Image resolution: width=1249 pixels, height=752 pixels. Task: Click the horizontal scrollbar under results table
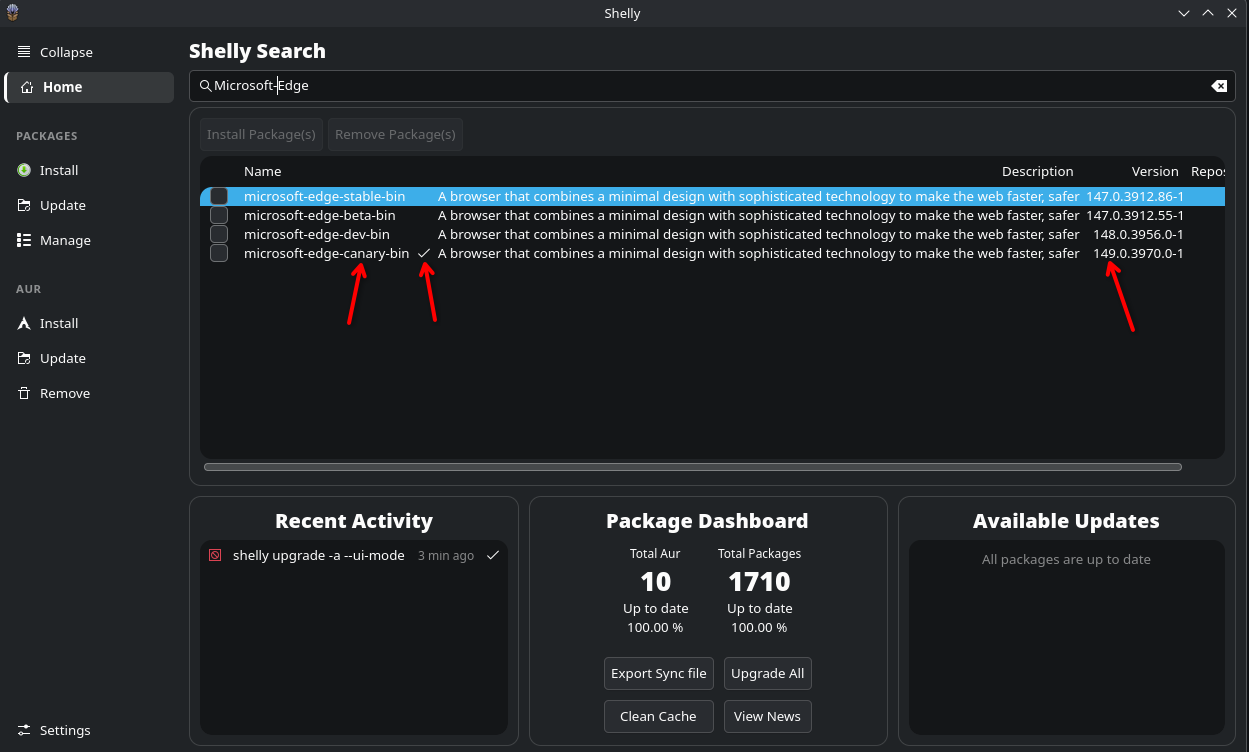tap(692, 467)
